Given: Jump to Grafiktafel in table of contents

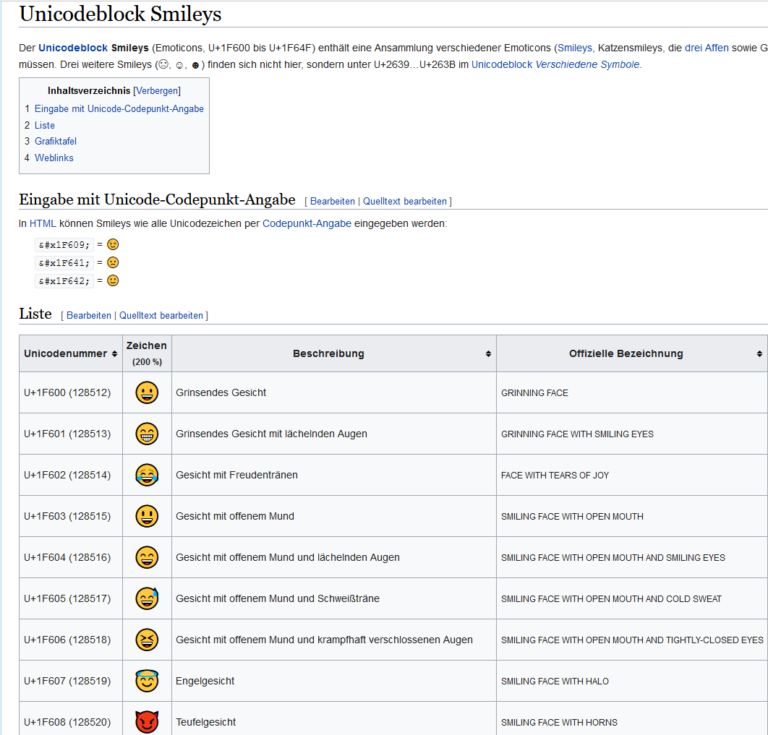Looking at the screenshot, I should 55,141.
